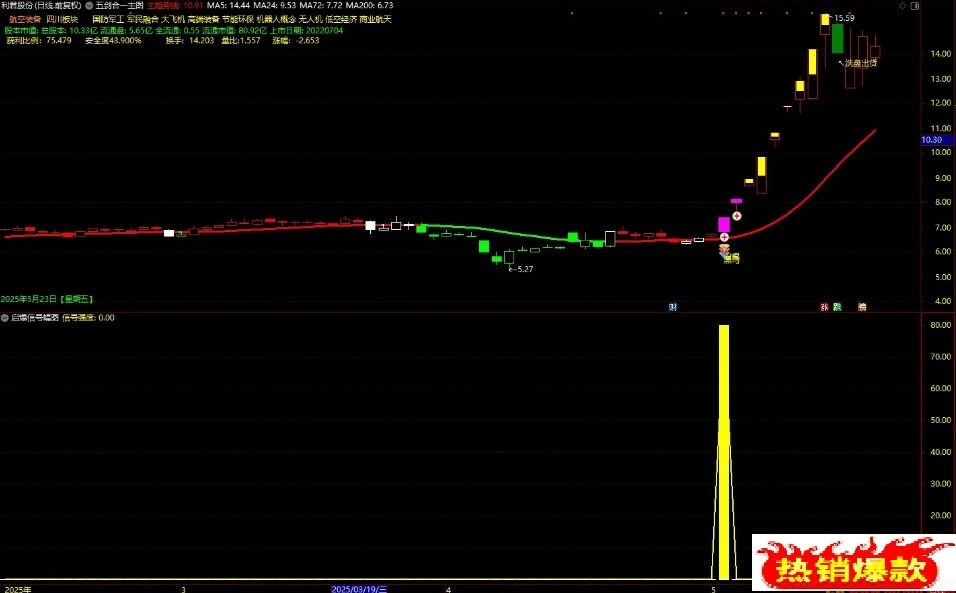
Task: Click the MA5: 14.44 value
Action: point(229,6)
